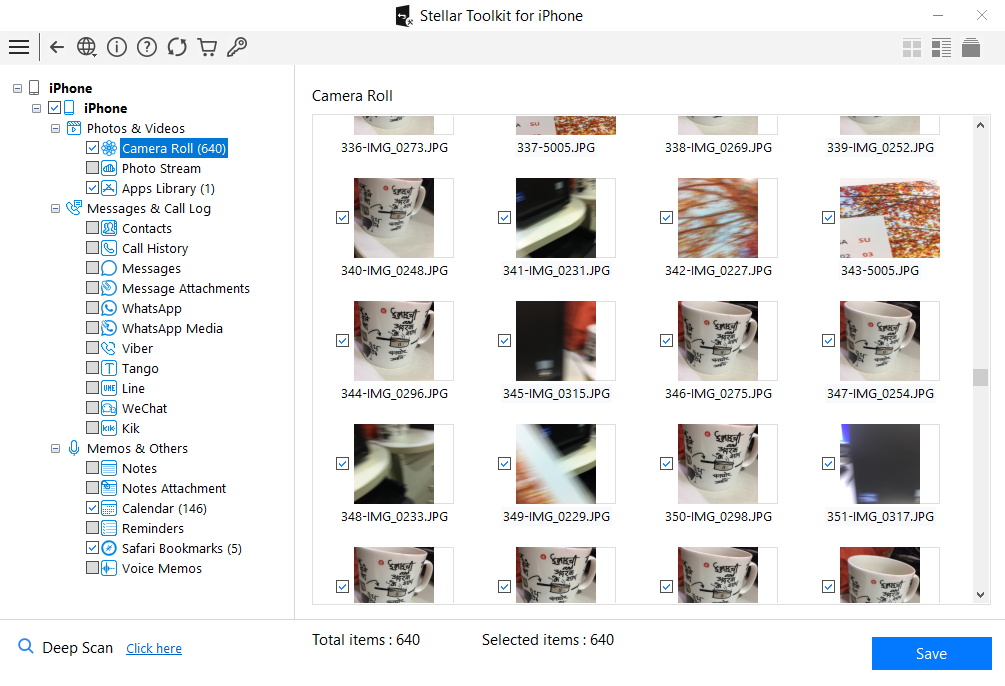Screen dimensions: 1005x686
Task: Click the info icon in toolbar
Action: click(x=117, y=47)
